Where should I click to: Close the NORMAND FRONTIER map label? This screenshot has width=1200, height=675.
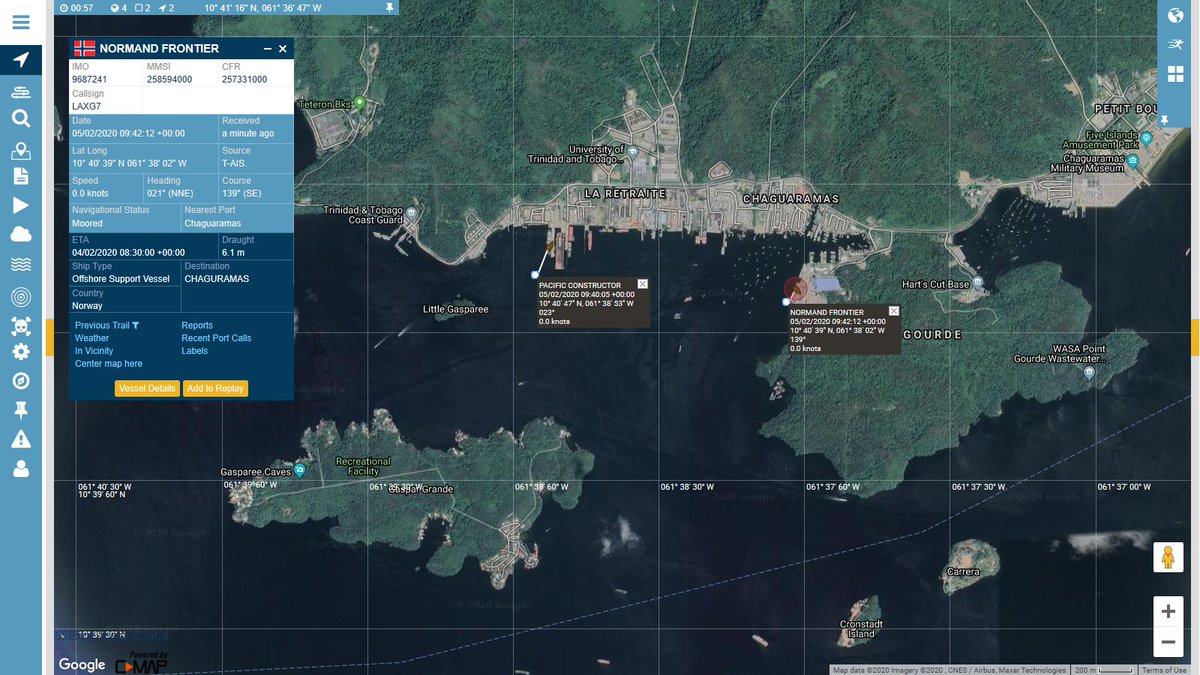894,311
